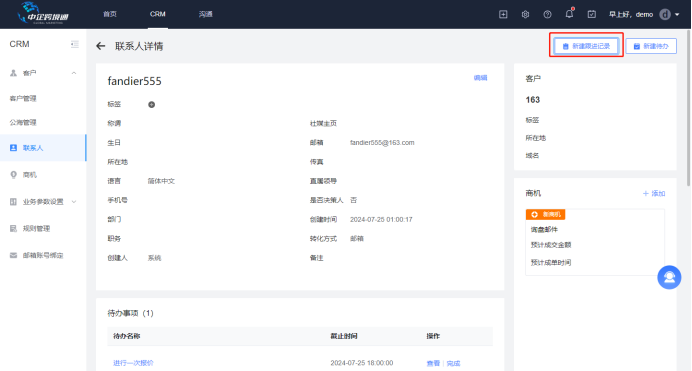Open the 沟通 communication tab
The width and height of the screenshot is (692, 371).
tap(206, 14)
